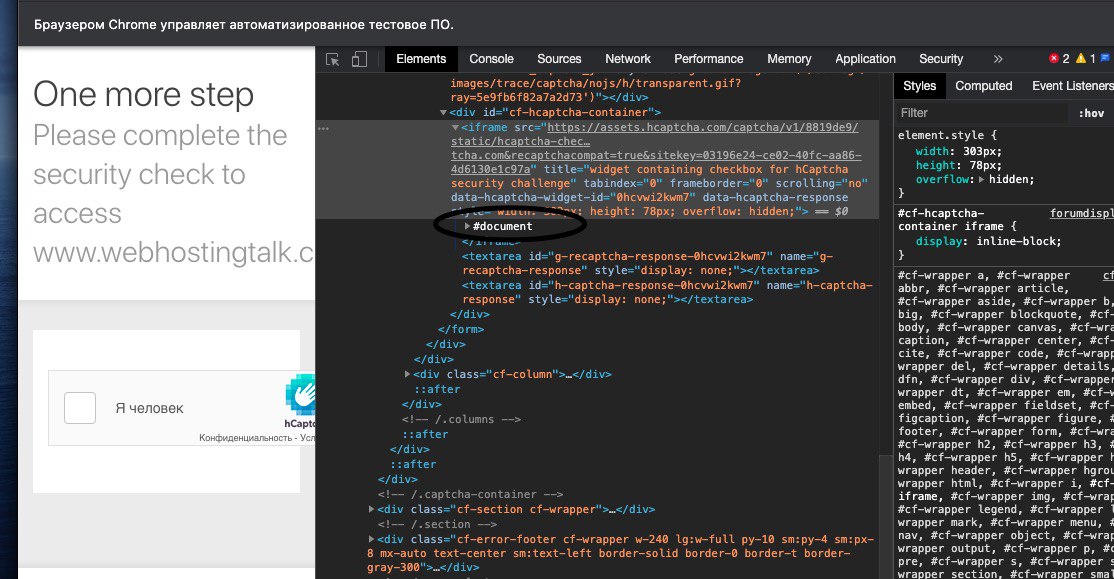The height and width of the screenshot is (579, 1114).
Task: Expand the cf-section cf-wrapper div node
Action: (x=372, y=509)
